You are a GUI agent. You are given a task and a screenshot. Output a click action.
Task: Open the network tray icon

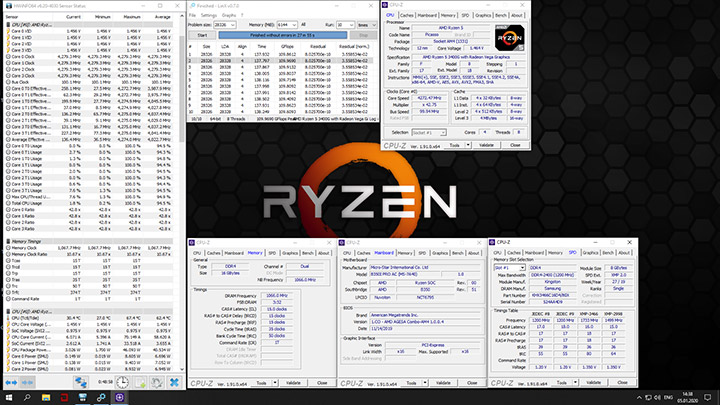[648, 398]
